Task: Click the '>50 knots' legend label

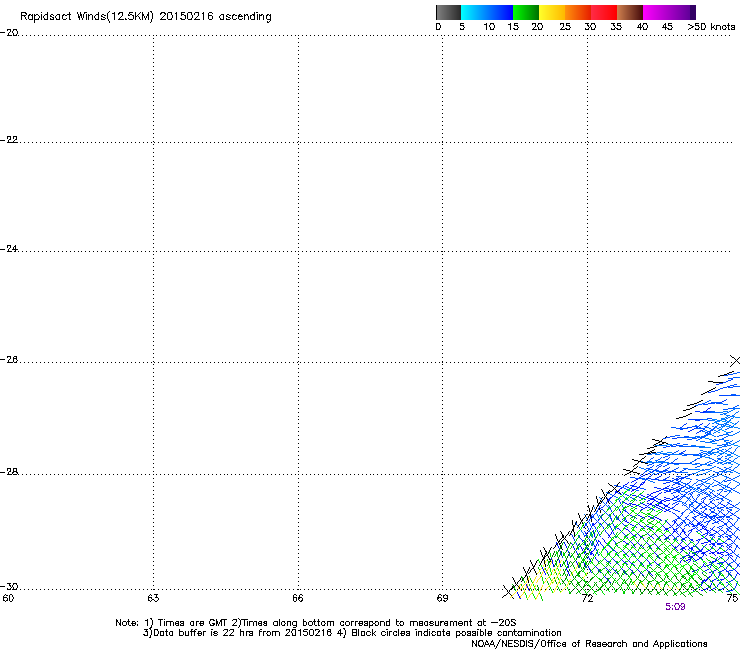Action: click(x=711, y=27)
